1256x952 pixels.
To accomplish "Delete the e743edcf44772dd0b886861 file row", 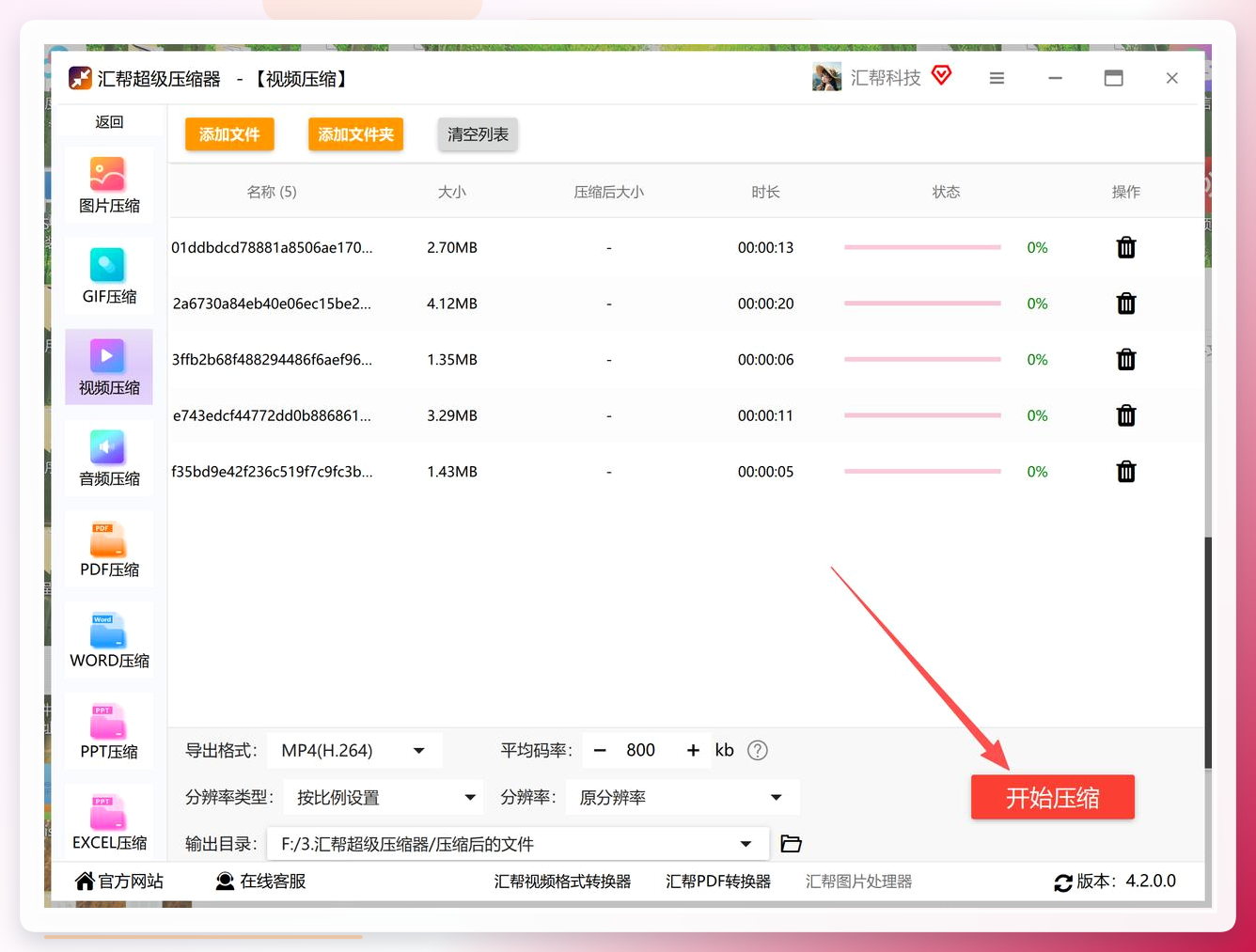I will point(1126,415).
